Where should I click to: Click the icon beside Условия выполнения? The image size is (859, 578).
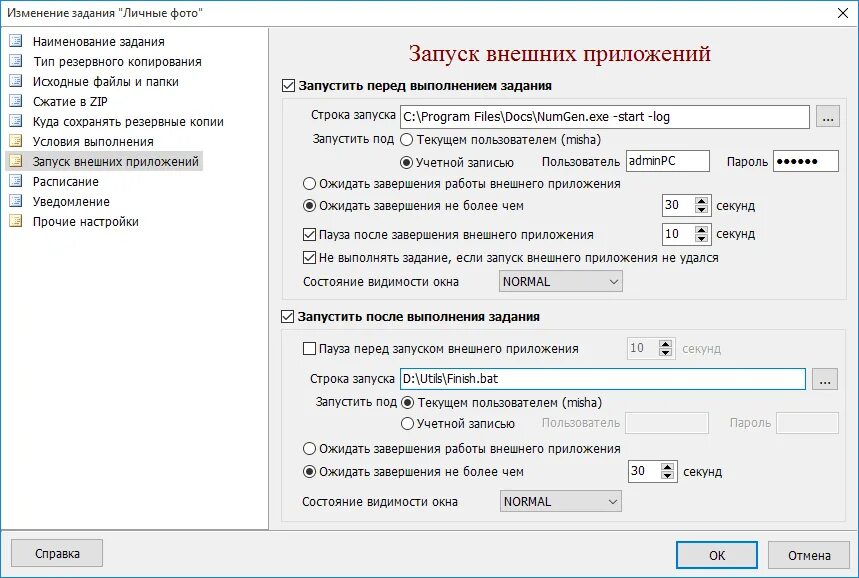pos(16,141)
